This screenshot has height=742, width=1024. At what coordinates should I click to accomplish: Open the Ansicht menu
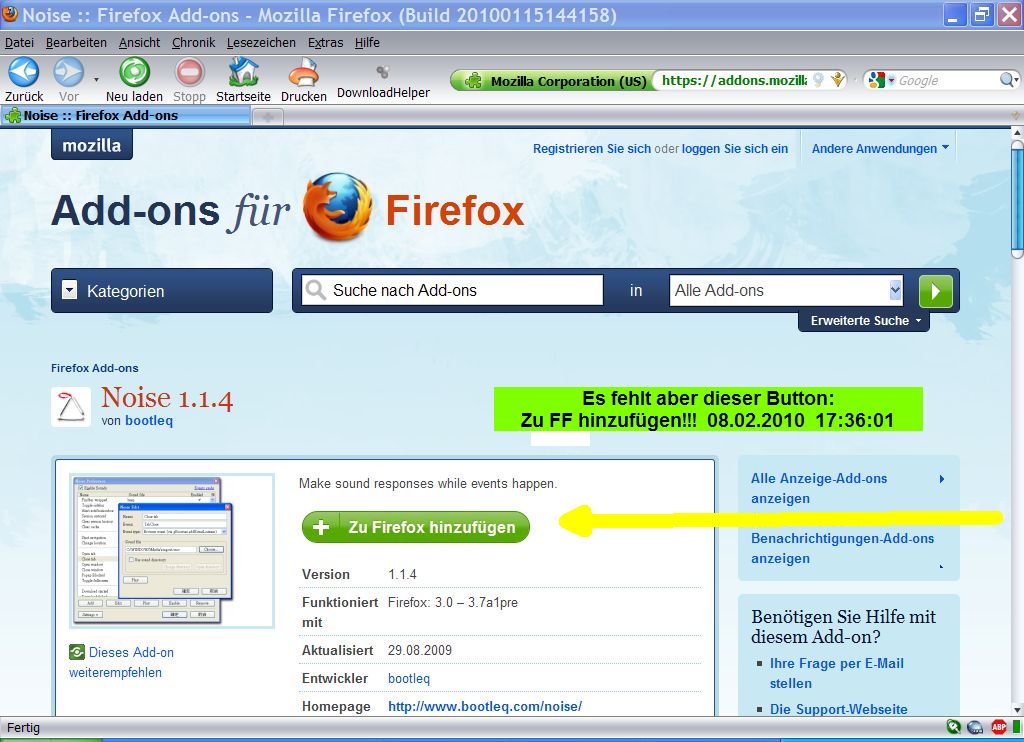(x=139, y=42)
